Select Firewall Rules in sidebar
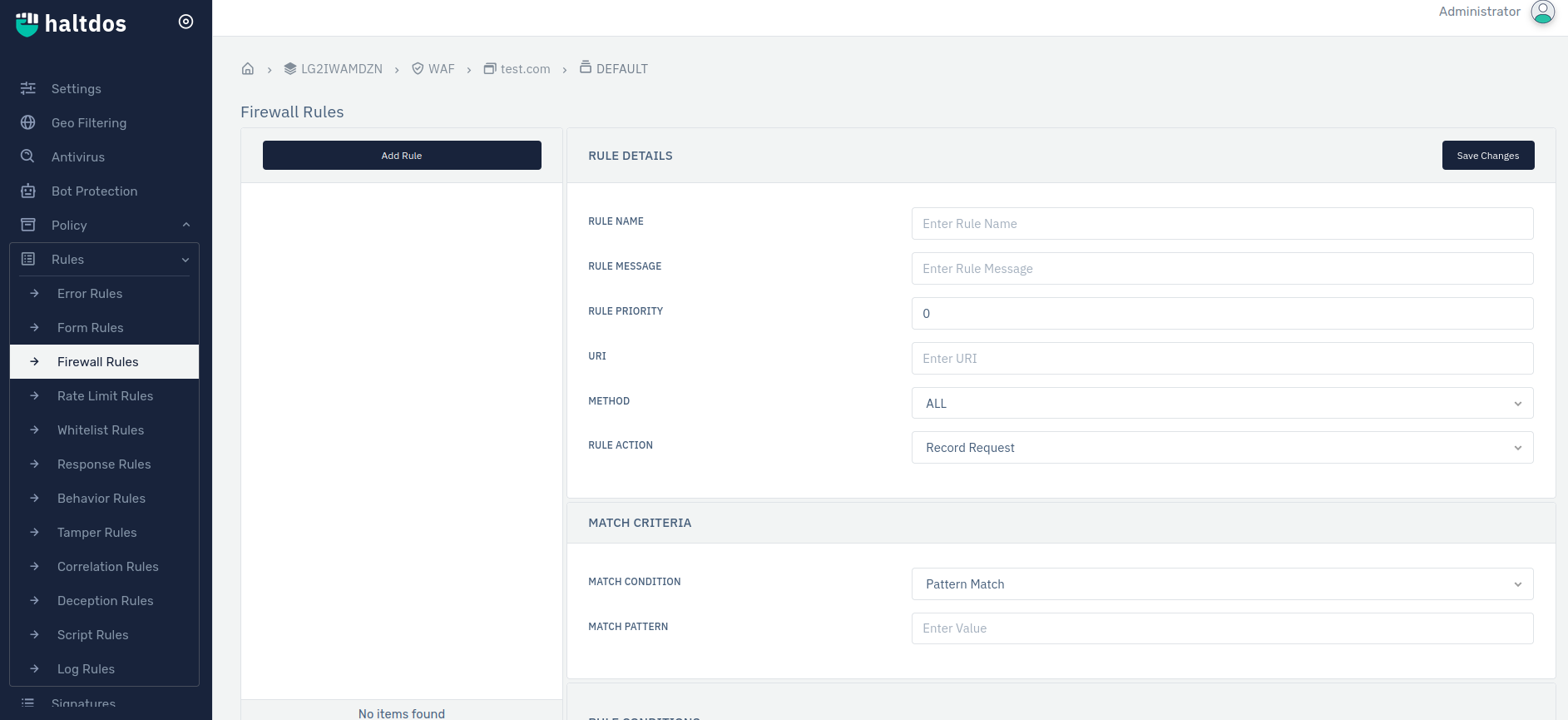This screenshot has width=1568, height=720. coord(104,361)
